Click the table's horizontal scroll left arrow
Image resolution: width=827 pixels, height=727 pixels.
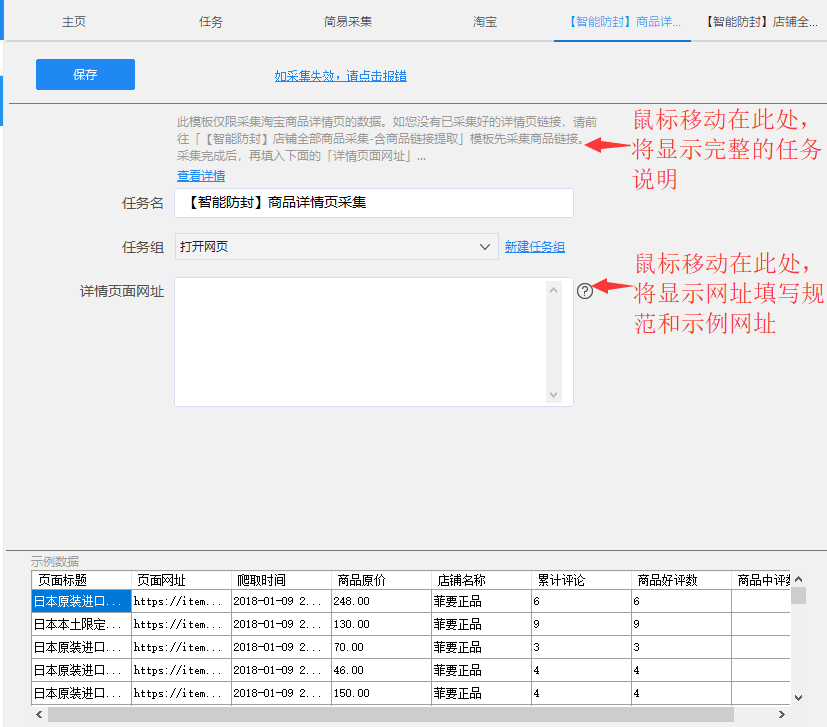[x=39, y=714]
